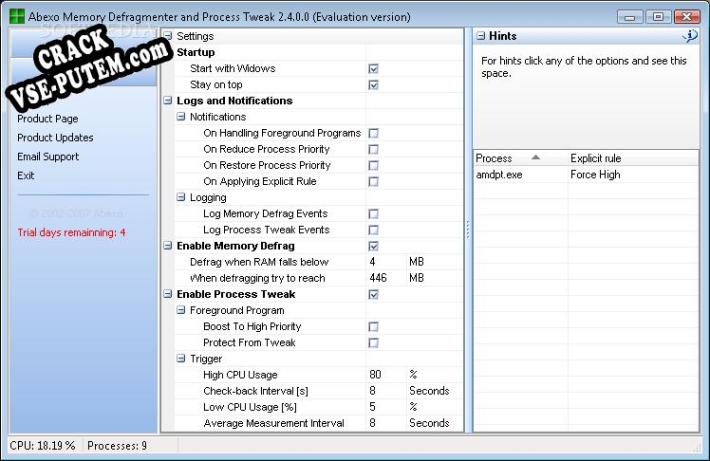Click the Trial days remaining text

click(x=72, y=233)
